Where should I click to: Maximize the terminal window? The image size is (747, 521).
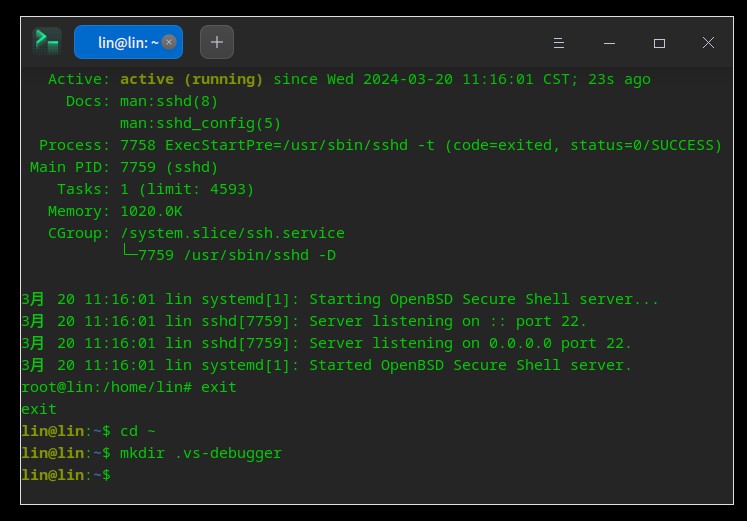click(x=659, y=43)
